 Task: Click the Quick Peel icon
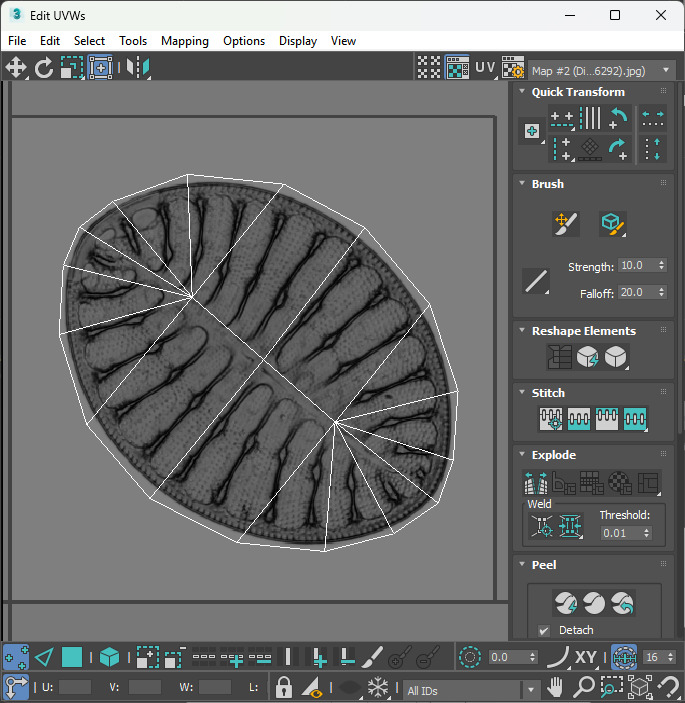pyautogui.click(x=566, y=603)
